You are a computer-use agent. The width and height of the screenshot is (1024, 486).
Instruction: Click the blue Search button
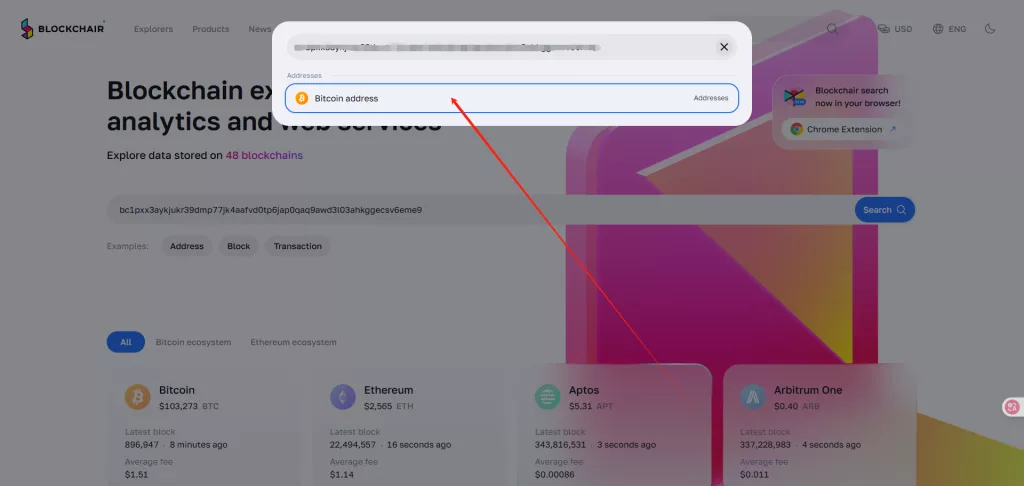[885, 210]
